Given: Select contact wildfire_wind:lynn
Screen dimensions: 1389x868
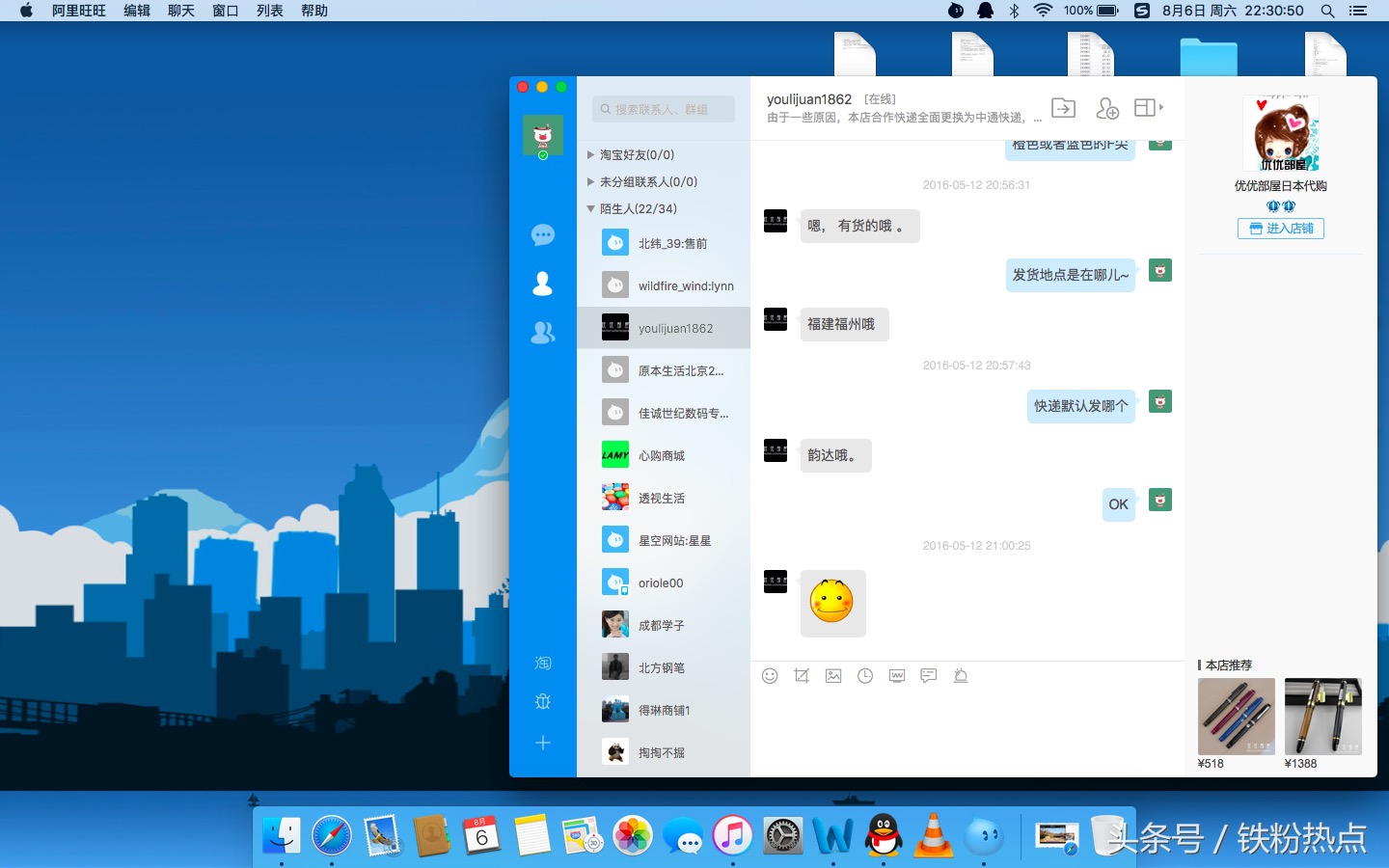Looking at the screenshot, I should pyautogui.click(x=670, y=285).
